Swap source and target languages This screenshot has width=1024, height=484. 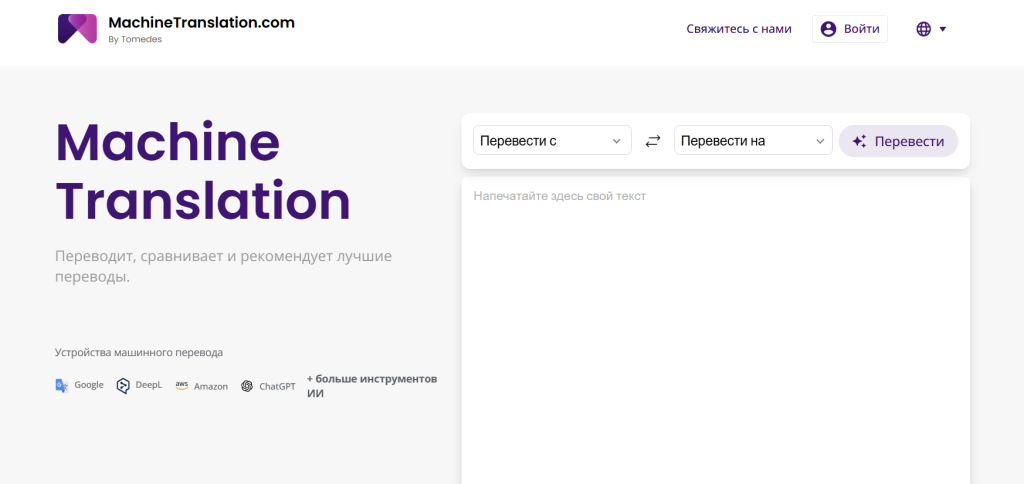pyautogui.click(x=653, y=141)
